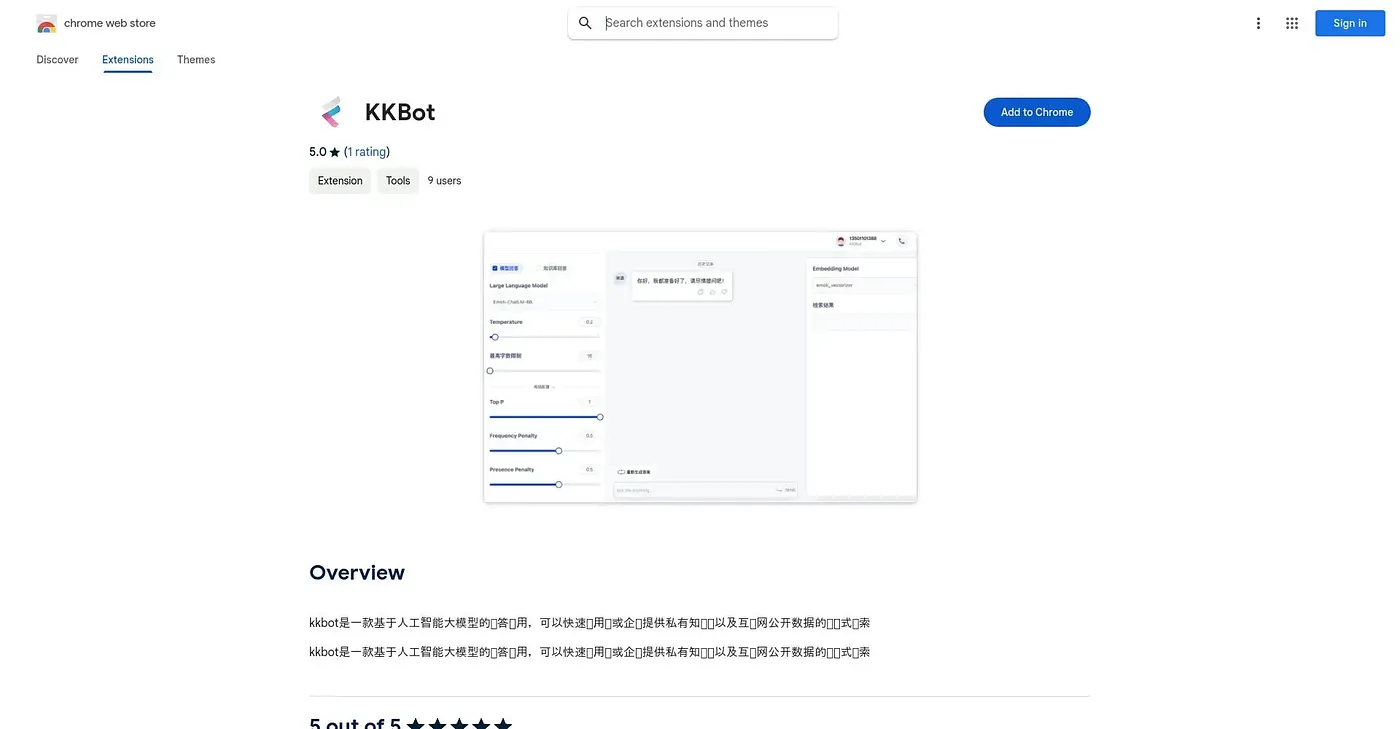
Task: Click the star icon beside 5.0 rating
Action: (335, 152)
